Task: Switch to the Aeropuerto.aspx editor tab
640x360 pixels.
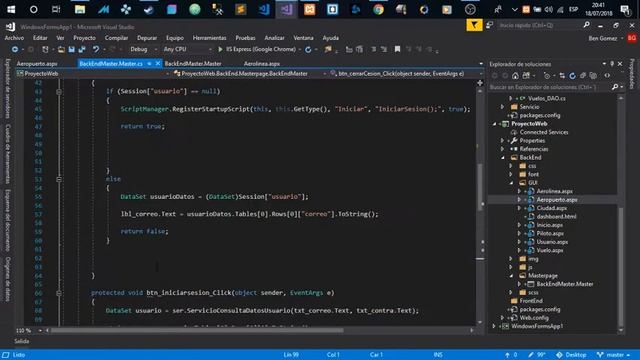Action: click(x=37, y=64)
